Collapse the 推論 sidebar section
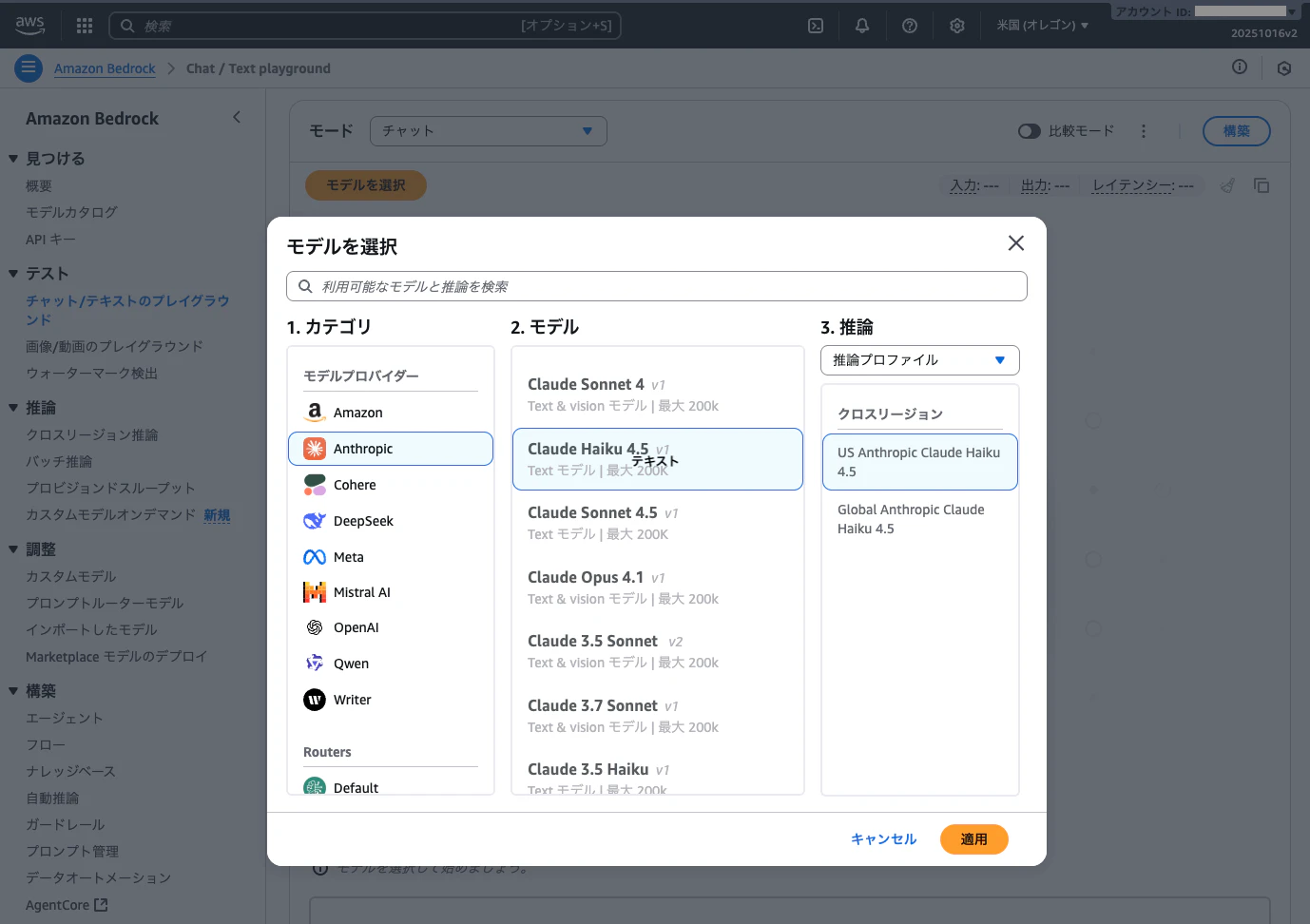The width and height of the screenshot is (1310, 924). 13,408
